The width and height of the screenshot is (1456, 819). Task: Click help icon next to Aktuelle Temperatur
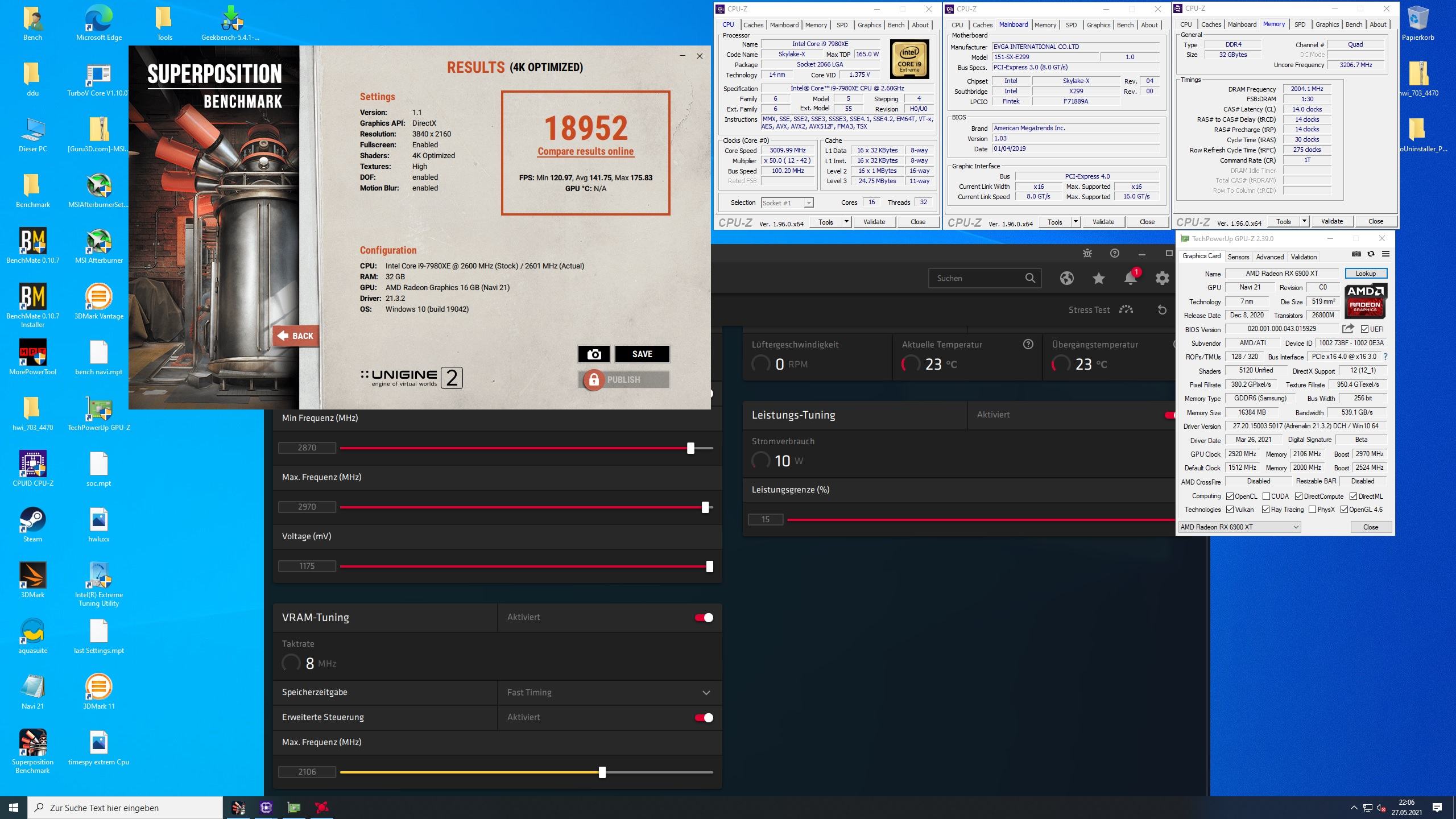tap(1028, 344)
